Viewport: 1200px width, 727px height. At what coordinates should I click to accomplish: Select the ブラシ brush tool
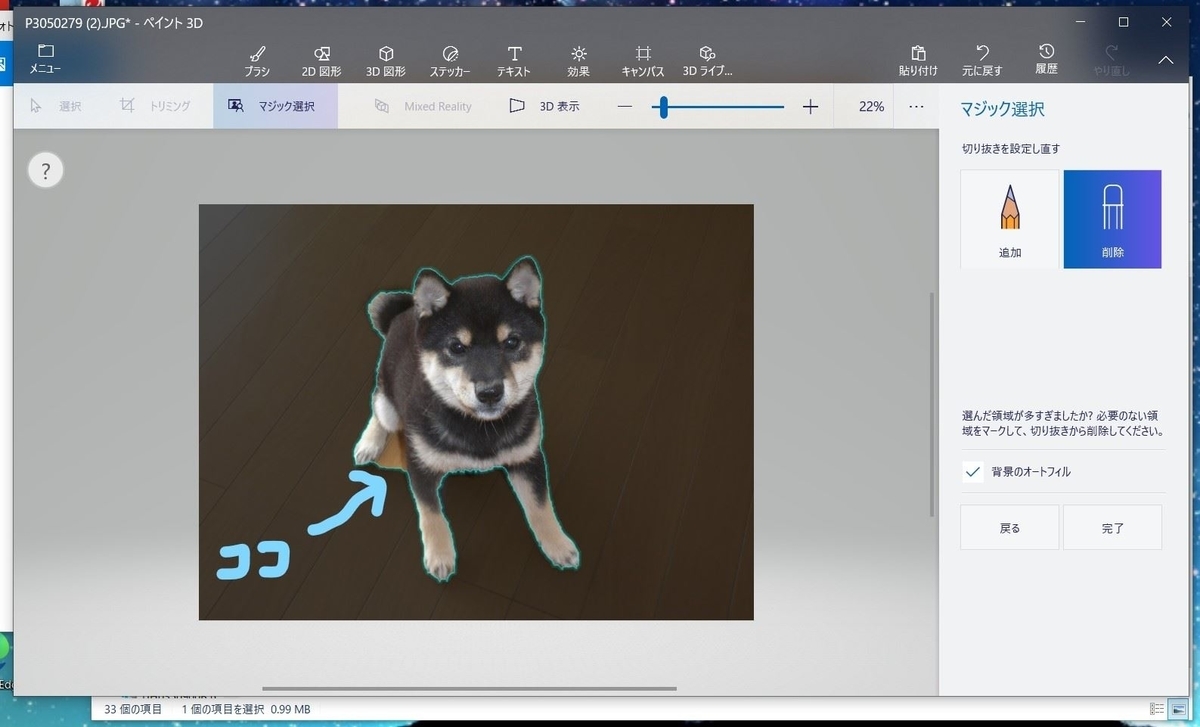(x=257, y=60)
